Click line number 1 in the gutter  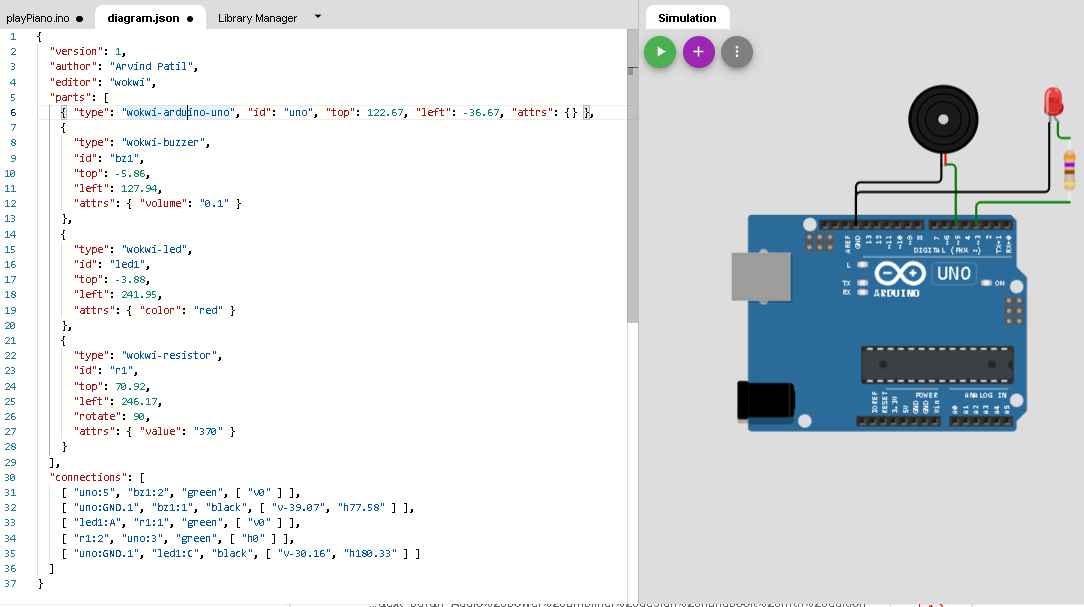[12, 36]
